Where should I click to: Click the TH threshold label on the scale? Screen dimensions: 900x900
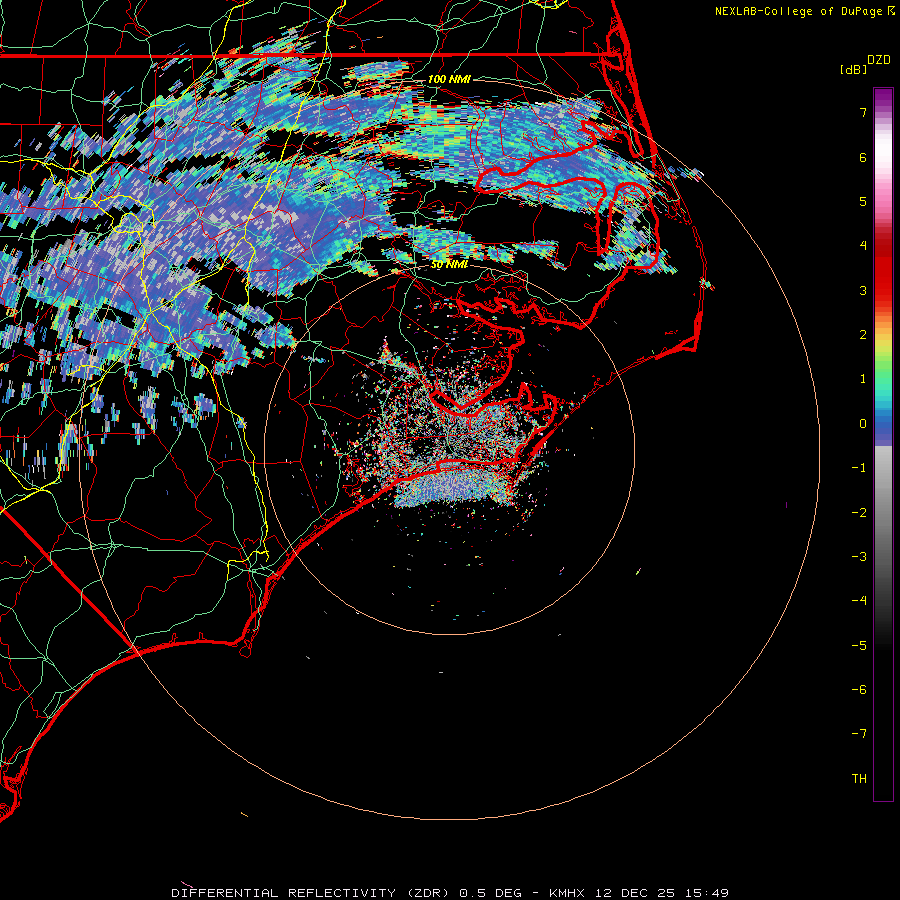click(x=859, y=779)
